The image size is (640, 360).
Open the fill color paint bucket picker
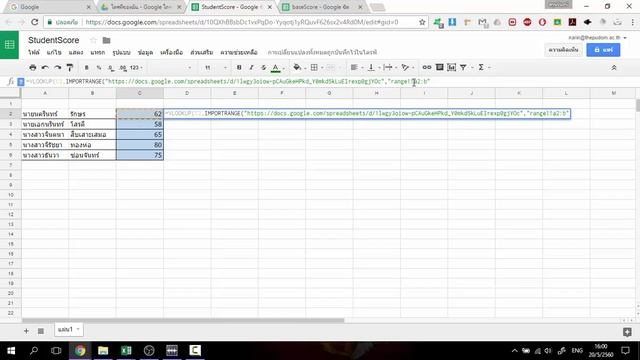pos(297,67)
